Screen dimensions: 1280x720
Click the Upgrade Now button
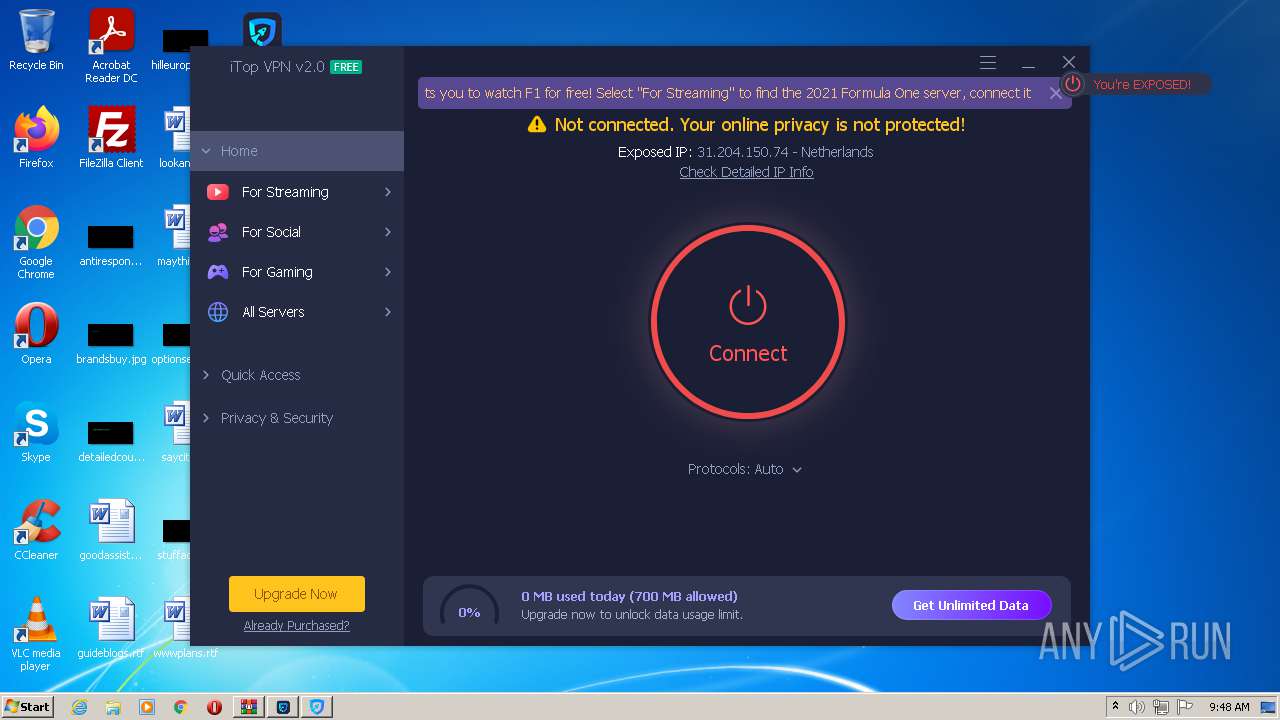tap(297, 594)
